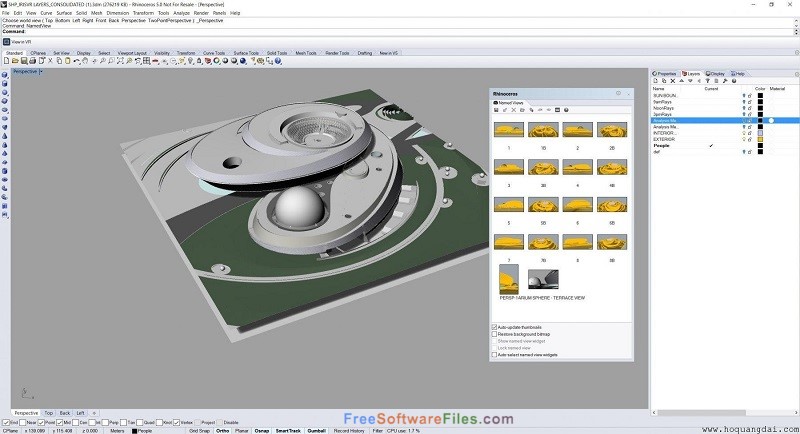Switch to the Top viewport tab

[x=48, y=413]
